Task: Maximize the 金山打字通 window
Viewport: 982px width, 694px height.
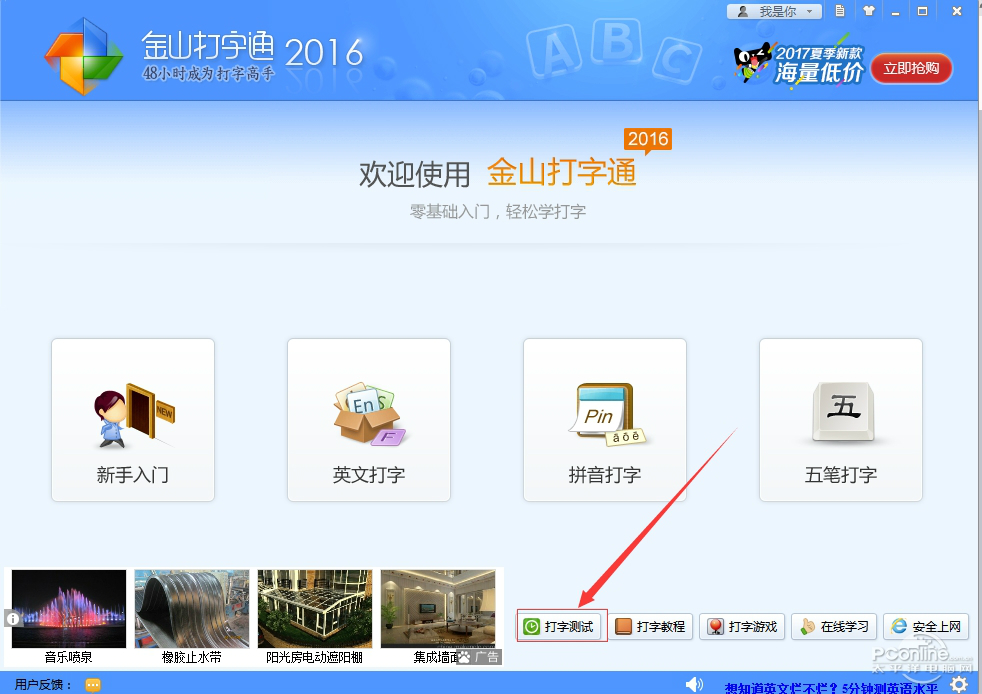Action: click(923, 11)
